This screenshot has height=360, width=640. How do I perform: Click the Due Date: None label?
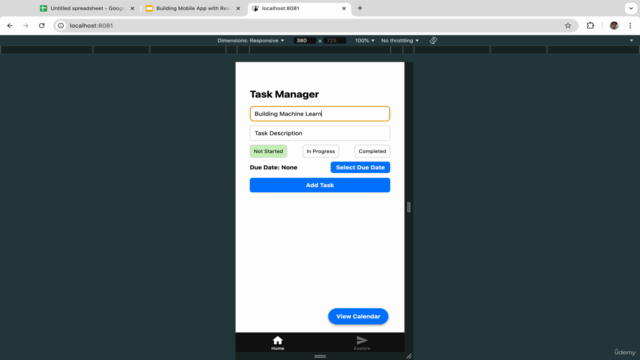click(273, 167)
